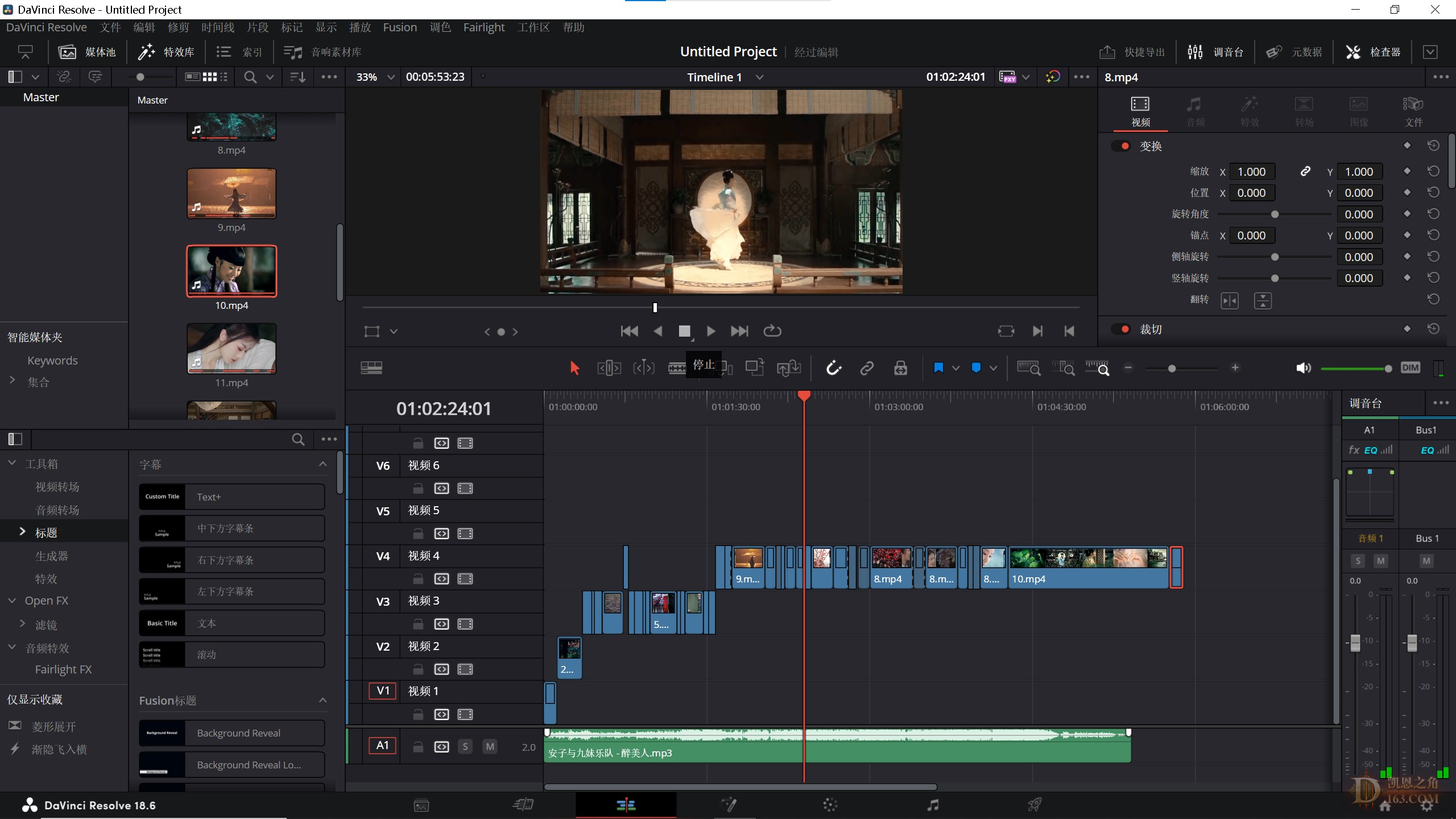Open the Media Pool panel
This screenshot has height=819, width=1456.
[x=87, y=52]
